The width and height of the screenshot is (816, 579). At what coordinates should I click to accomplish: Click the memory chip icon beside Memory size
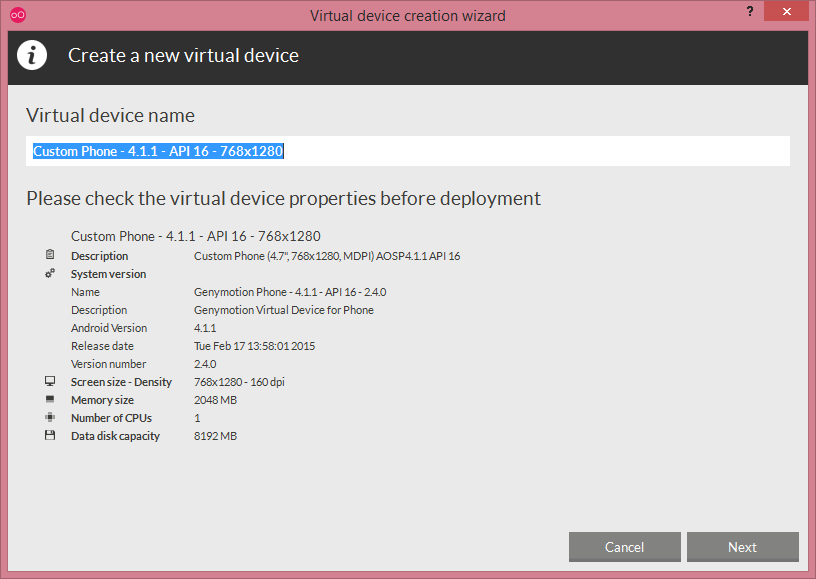[x=50, y=399]
